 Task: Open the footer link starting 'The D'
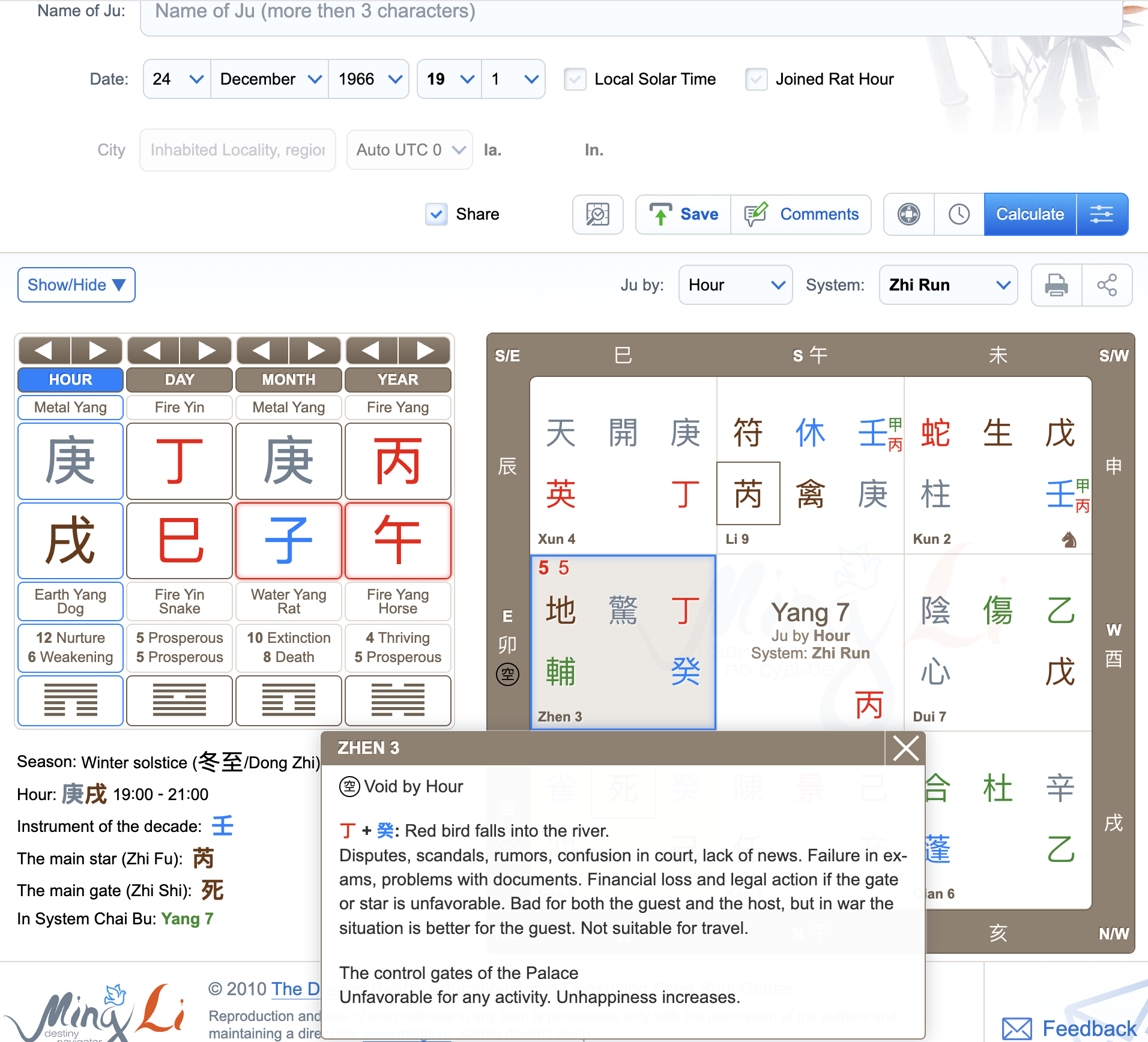[295, 989]
